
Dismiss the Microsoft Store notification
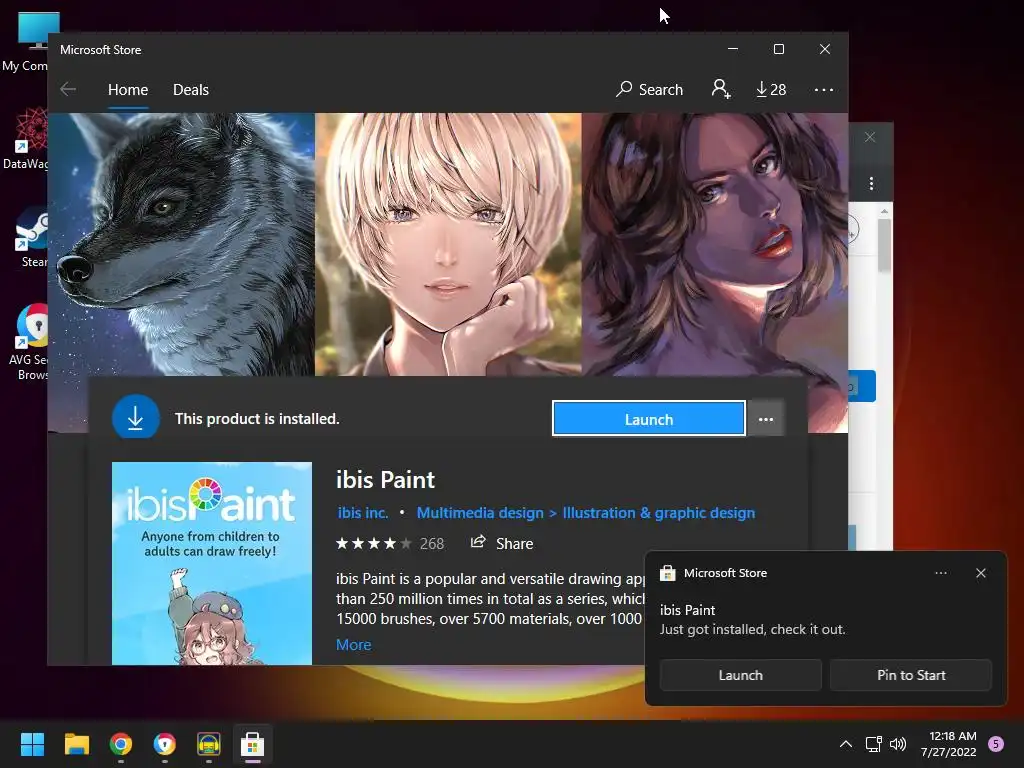981,573
